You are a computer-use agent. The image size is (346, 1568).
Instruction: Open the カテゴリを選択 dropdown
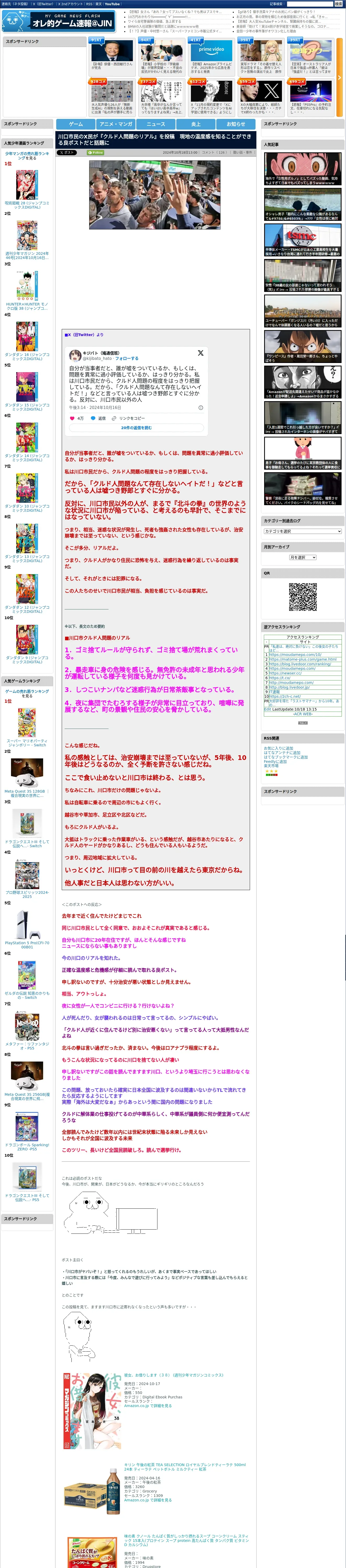click(303, 531)
